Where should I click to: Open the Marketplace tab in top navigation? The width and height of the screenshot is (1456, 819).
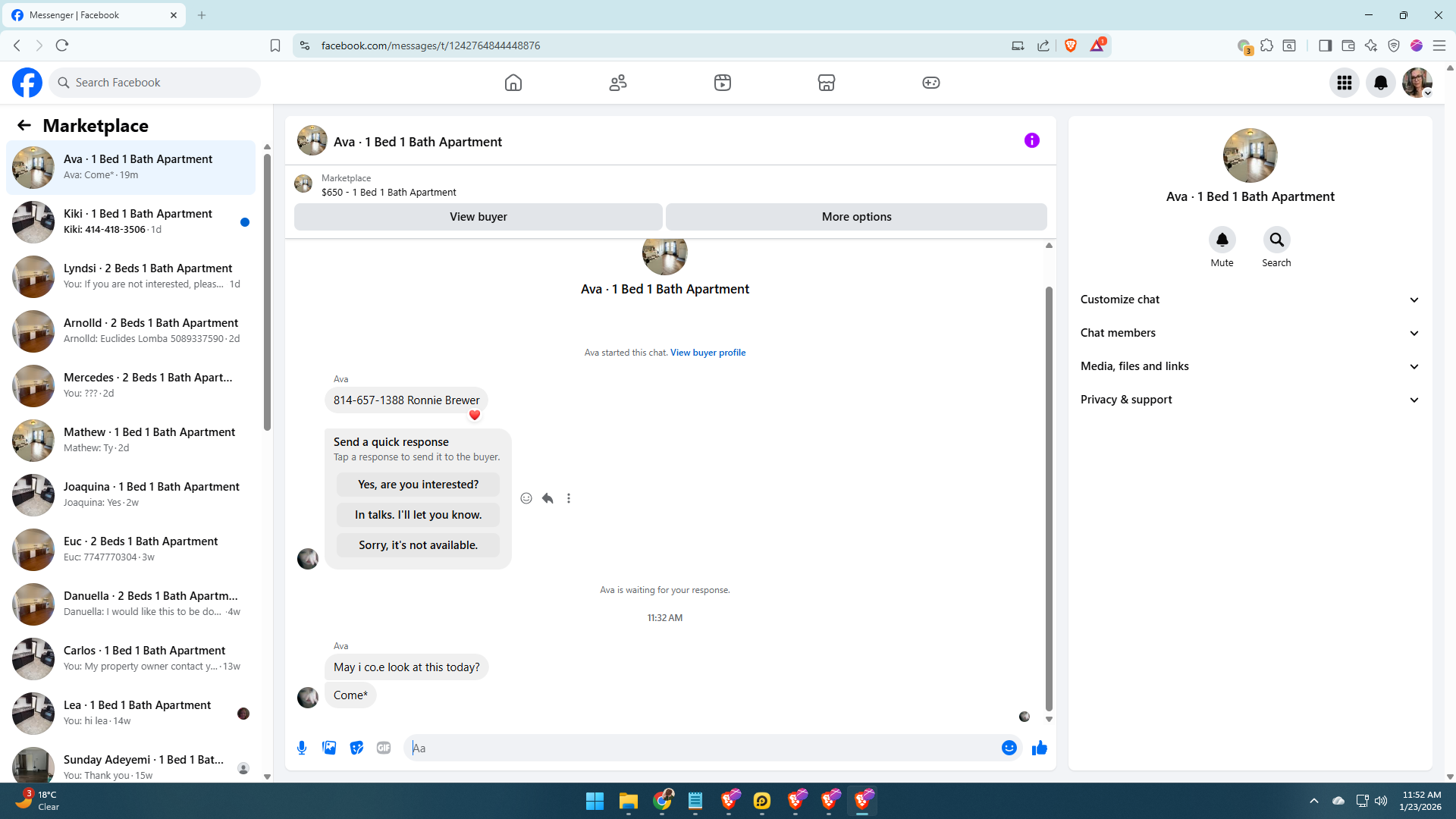click(826, 83)
